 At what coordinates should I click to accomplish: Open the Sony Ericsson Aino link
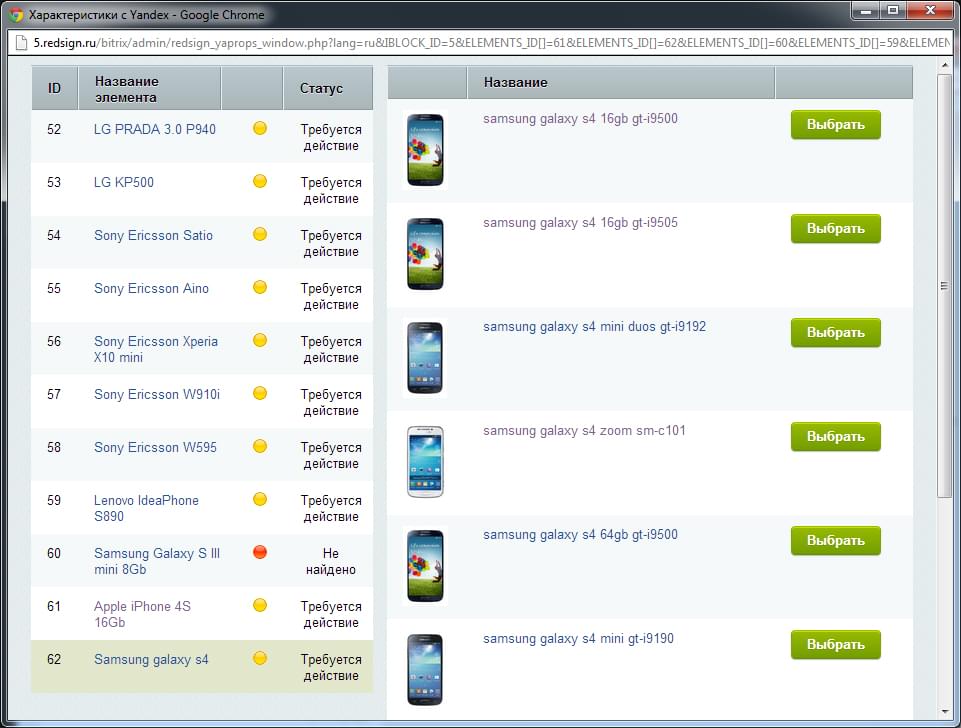tap(151, 288)
